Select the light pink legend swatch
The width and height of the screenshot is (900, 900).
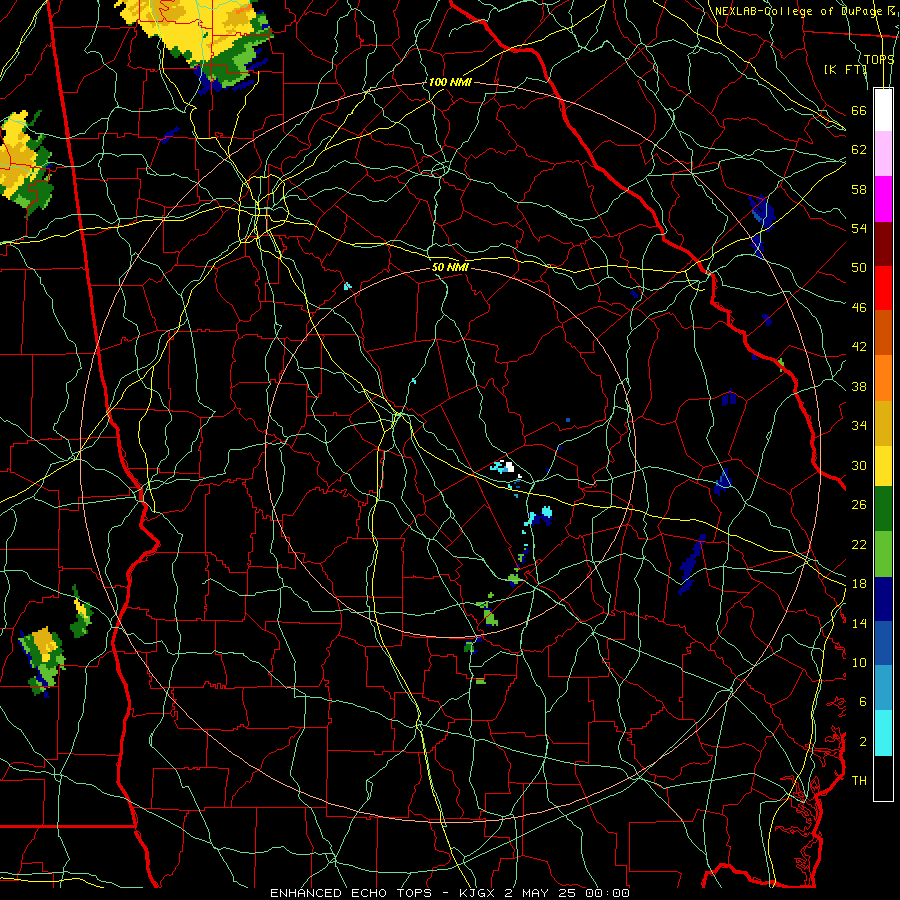[x=883, y=154]
